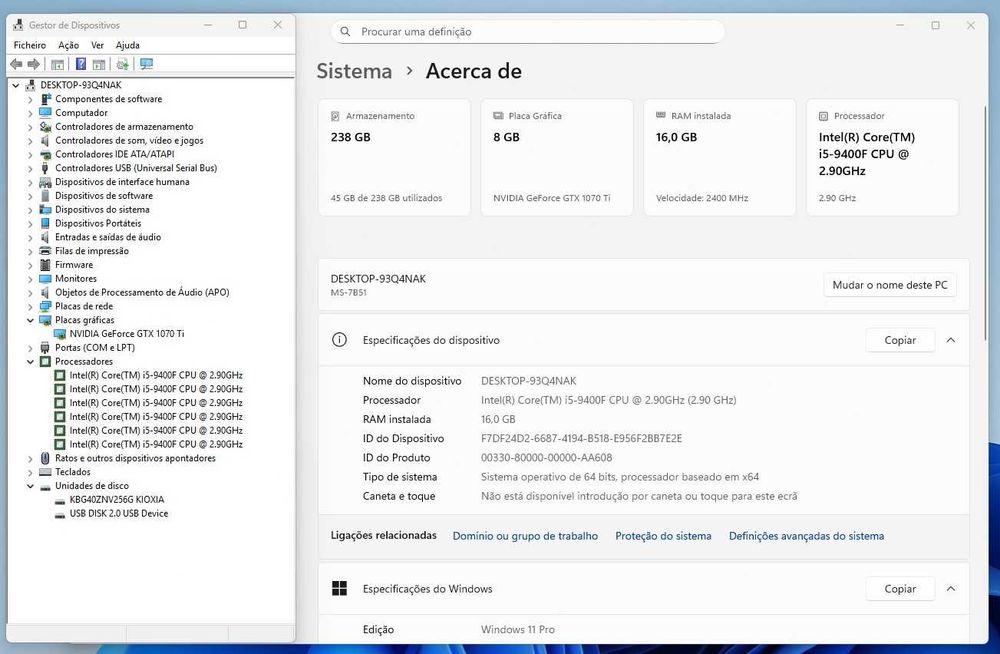The image size is (1000, 654).
Task: Open Definições avançadas do sistema link
Action: click(806, 536)
